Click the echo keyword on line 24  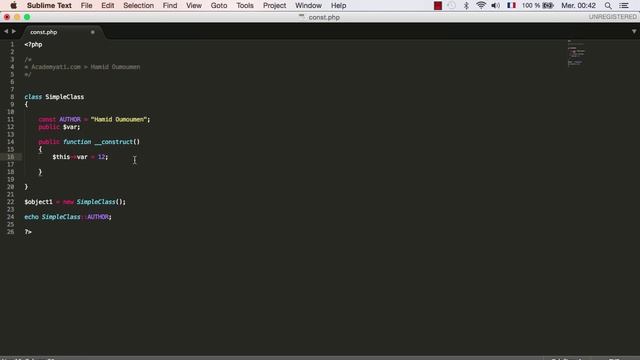pyautogui.click(x=31, y=217)
